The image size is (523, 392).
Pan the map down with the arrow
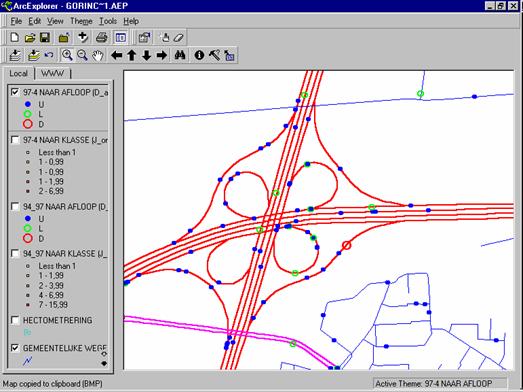tap(146, 55)
